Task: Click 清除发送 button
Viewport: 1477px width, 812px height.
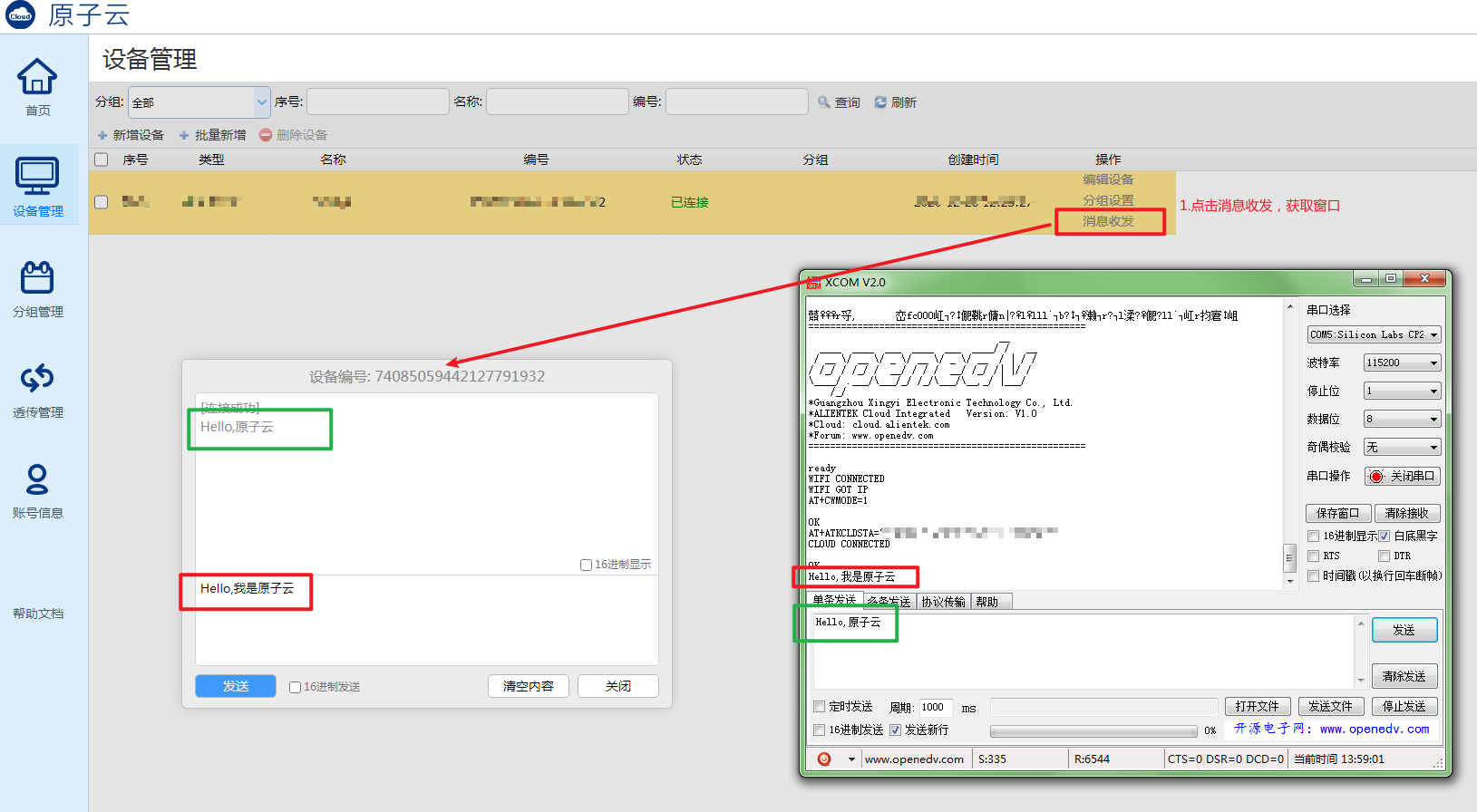Action: 1404,676
